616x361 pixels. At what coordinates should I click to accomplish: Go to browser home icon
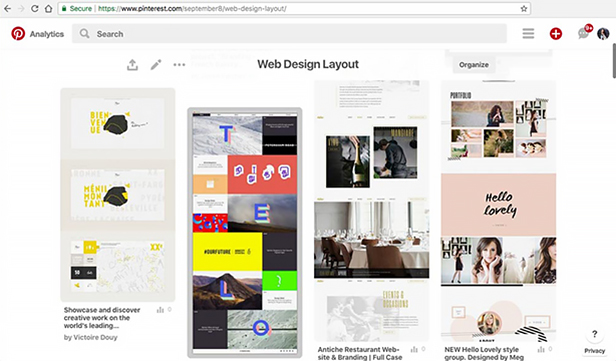(48, 8)
